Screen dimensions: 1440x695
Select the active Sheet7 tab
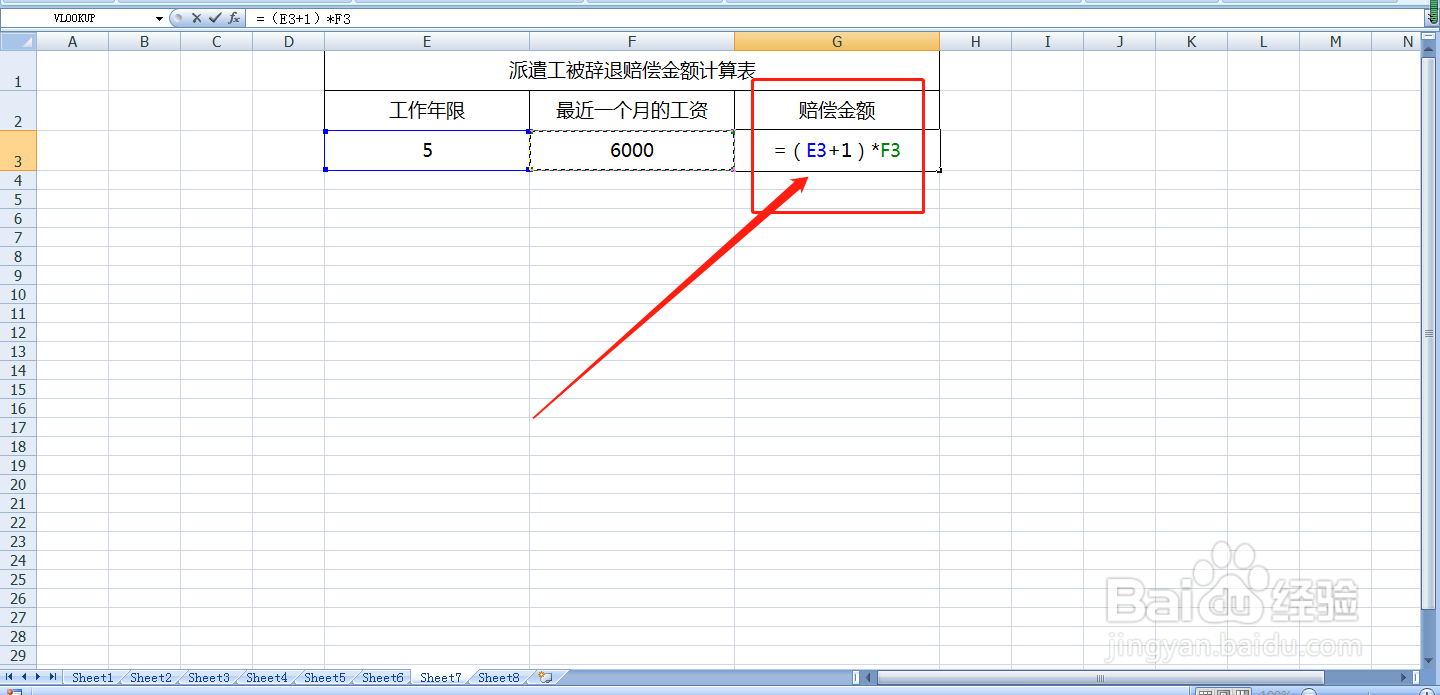pos(441,677)
